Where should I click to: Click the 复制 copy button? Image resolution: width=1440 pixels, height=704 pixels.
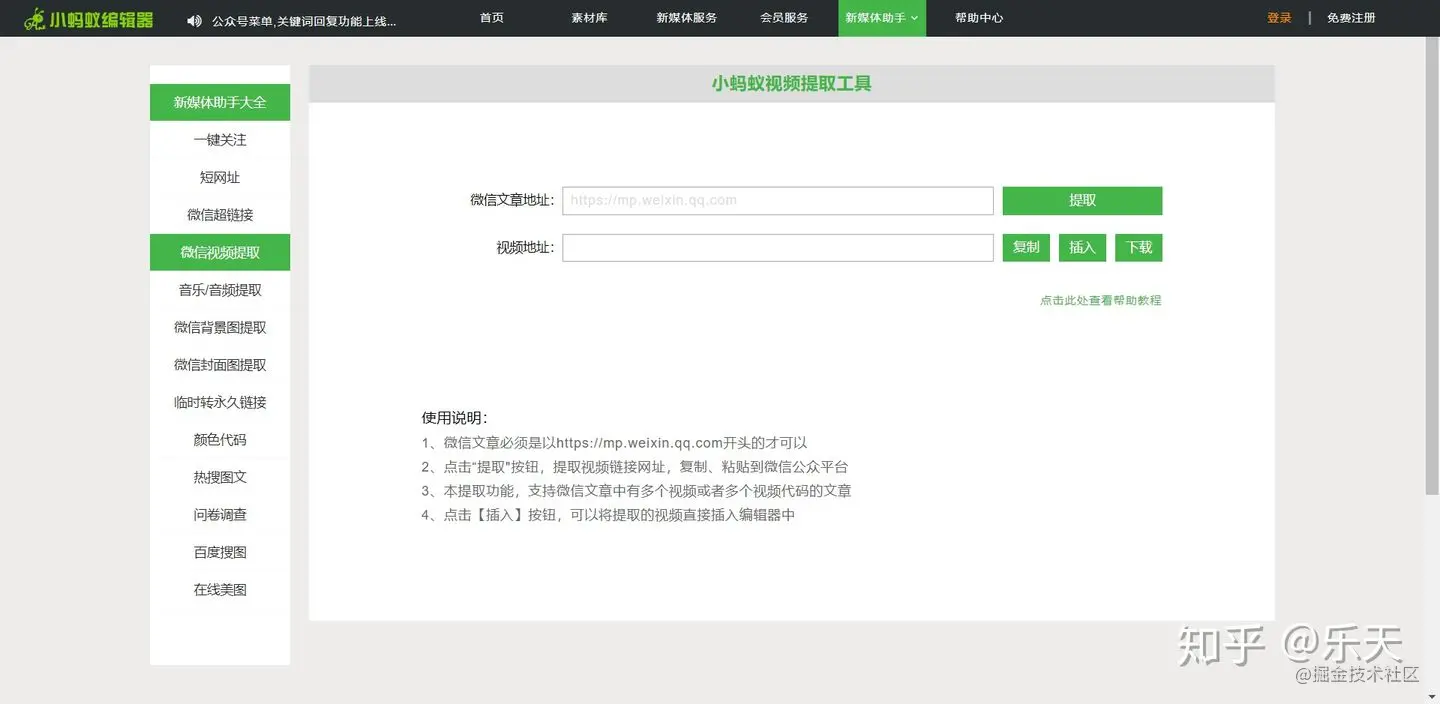[x=1025, y=247]
